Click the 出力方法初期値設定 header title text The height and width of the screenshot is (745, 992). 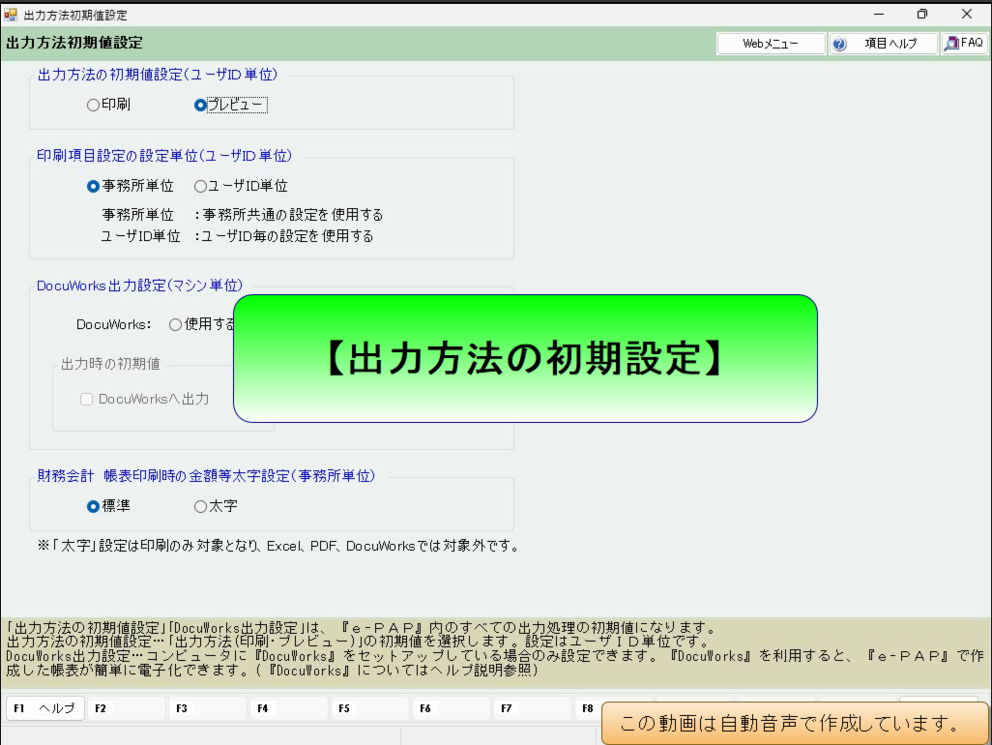[75, 43]
